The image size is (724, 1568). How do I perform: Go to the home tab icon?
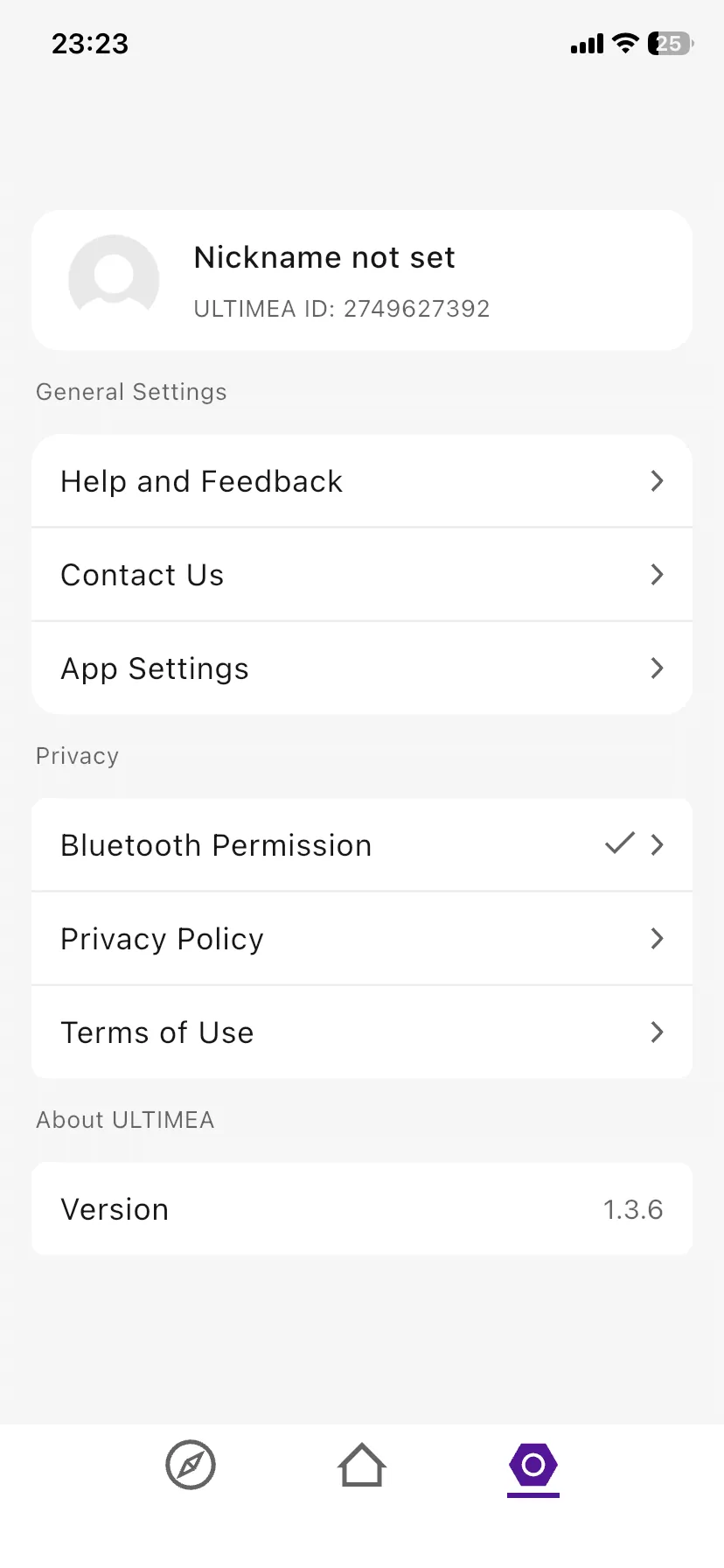pos(362,1465)
